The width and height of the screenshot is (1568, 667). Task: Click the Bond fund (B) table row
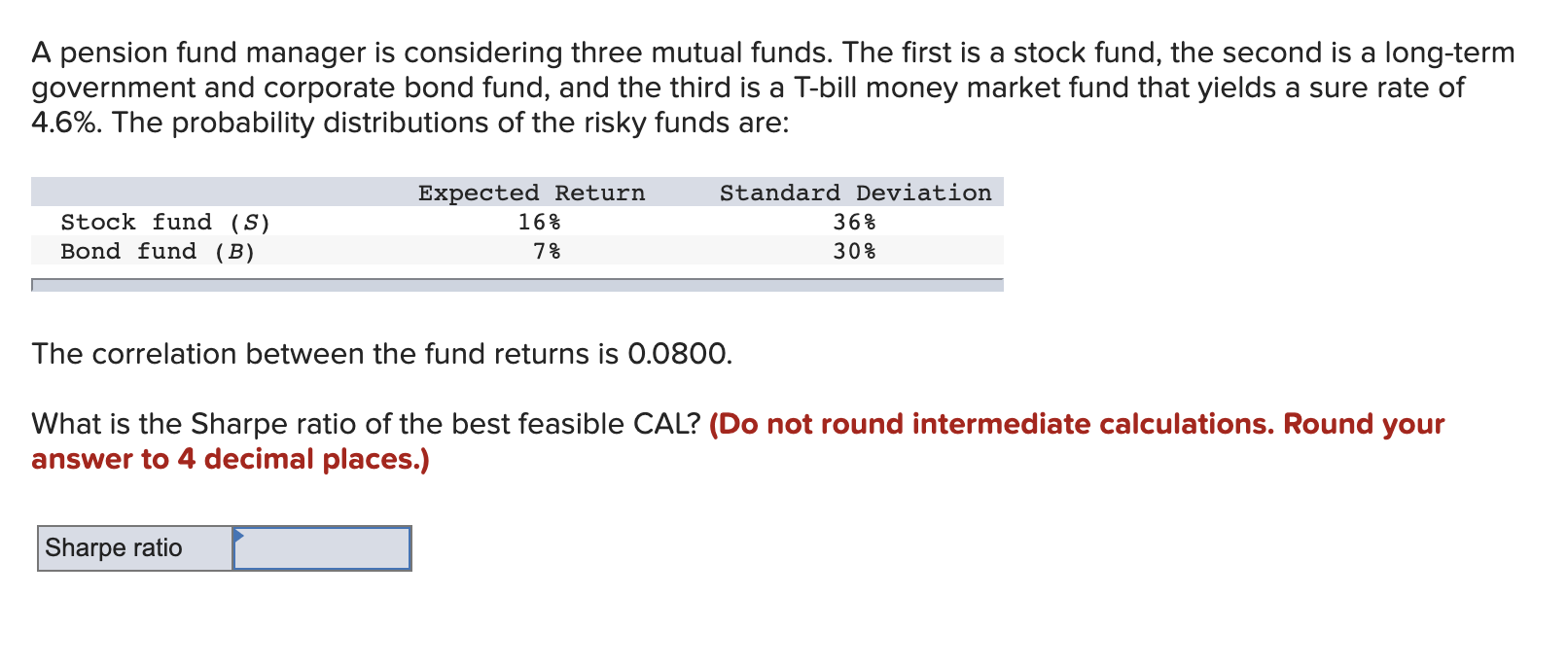coord(159,251)
